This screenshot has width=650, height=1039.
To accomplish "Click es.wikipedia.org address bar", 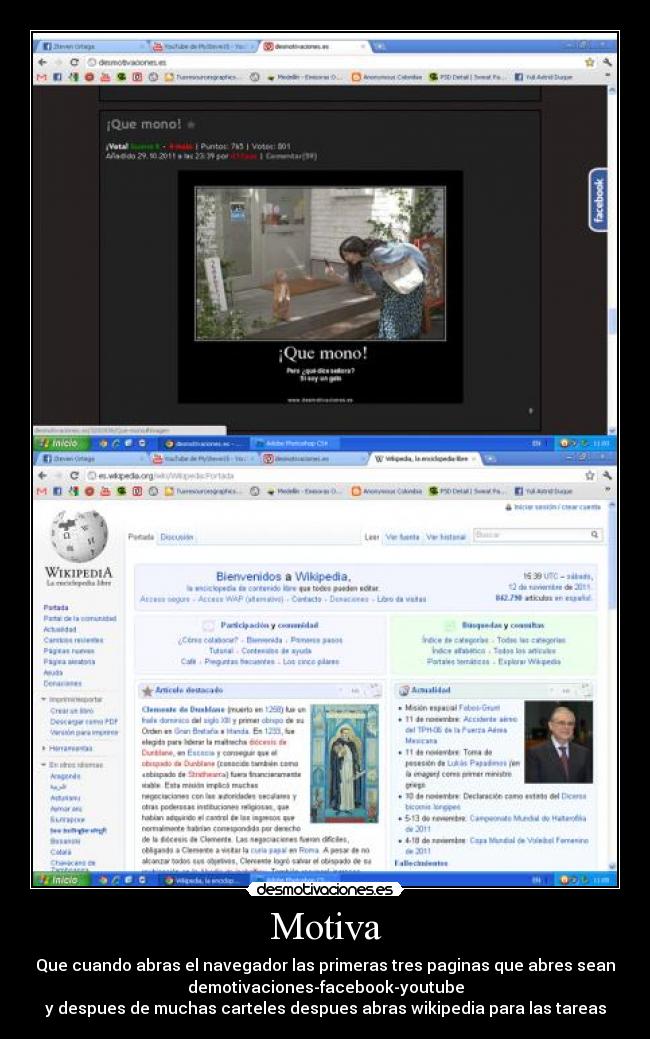I will [x=331, y=476].
